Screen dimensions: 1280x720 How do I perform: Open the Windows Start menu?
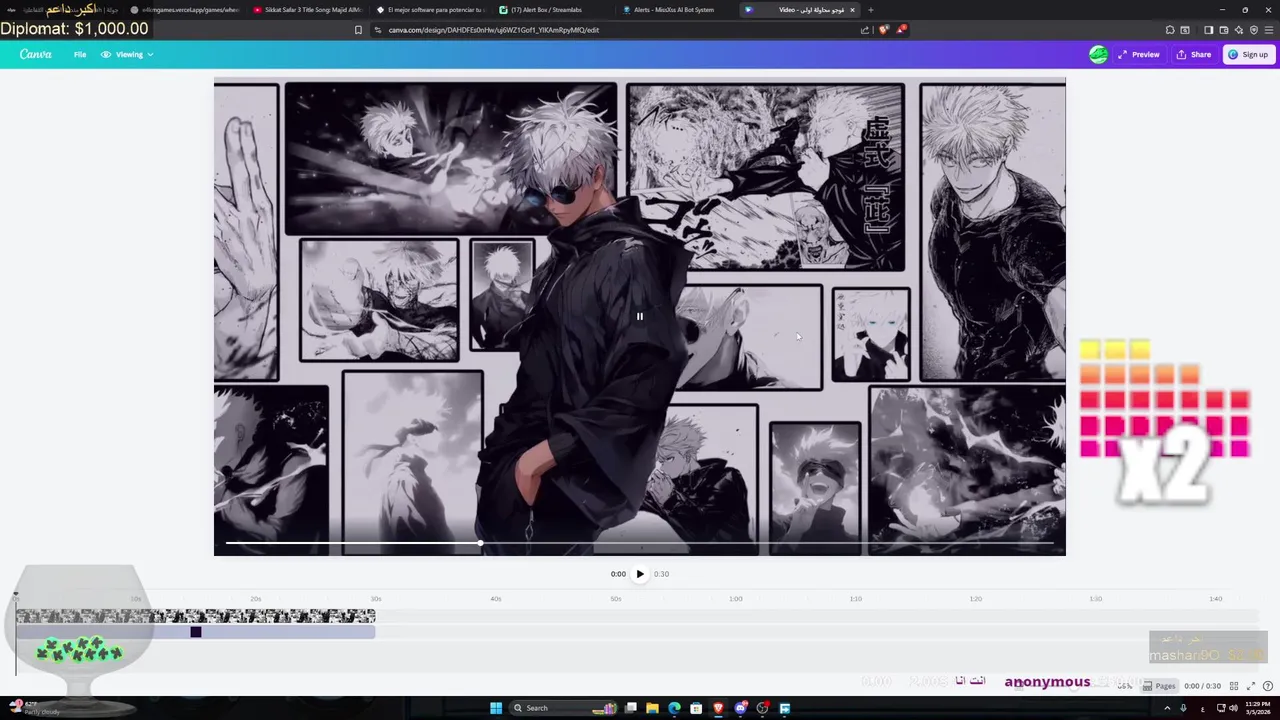495,708
